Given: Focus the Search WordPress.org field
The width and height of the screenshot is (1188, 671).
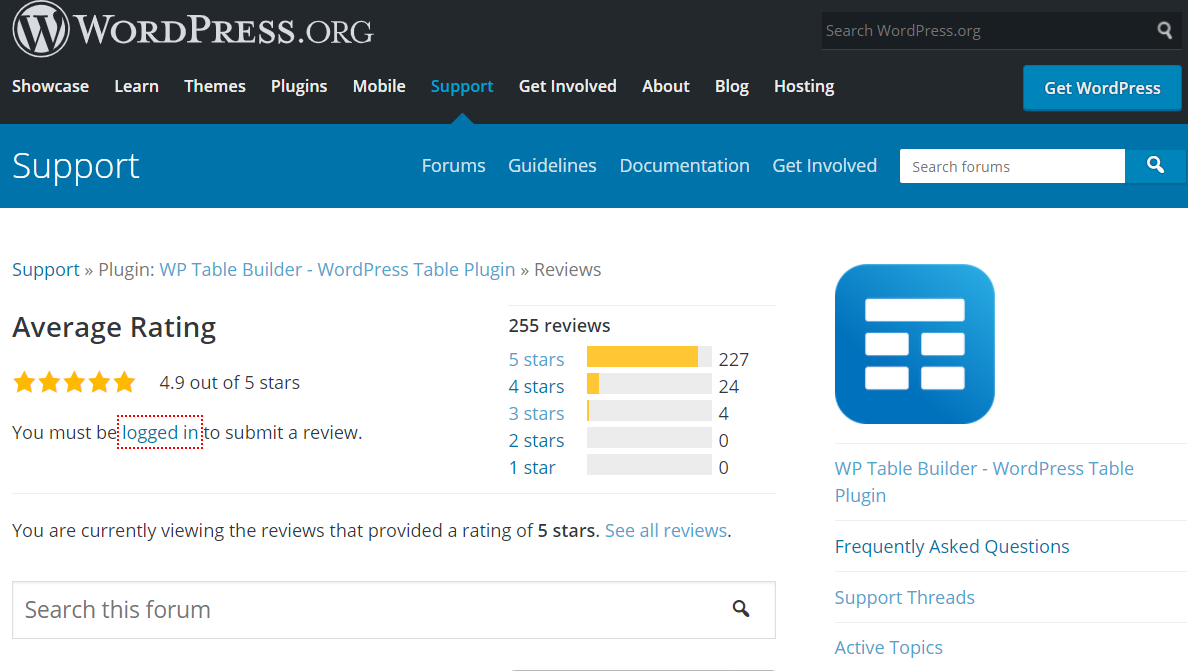Looking at the screenshot, I should click(987, 30).
